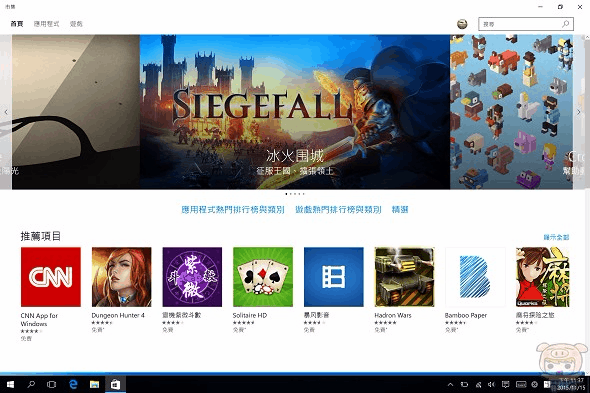This screenshot has width=590, height=393.
Task: Open taskbar search magnifier
Action: [x=31, y=384]
